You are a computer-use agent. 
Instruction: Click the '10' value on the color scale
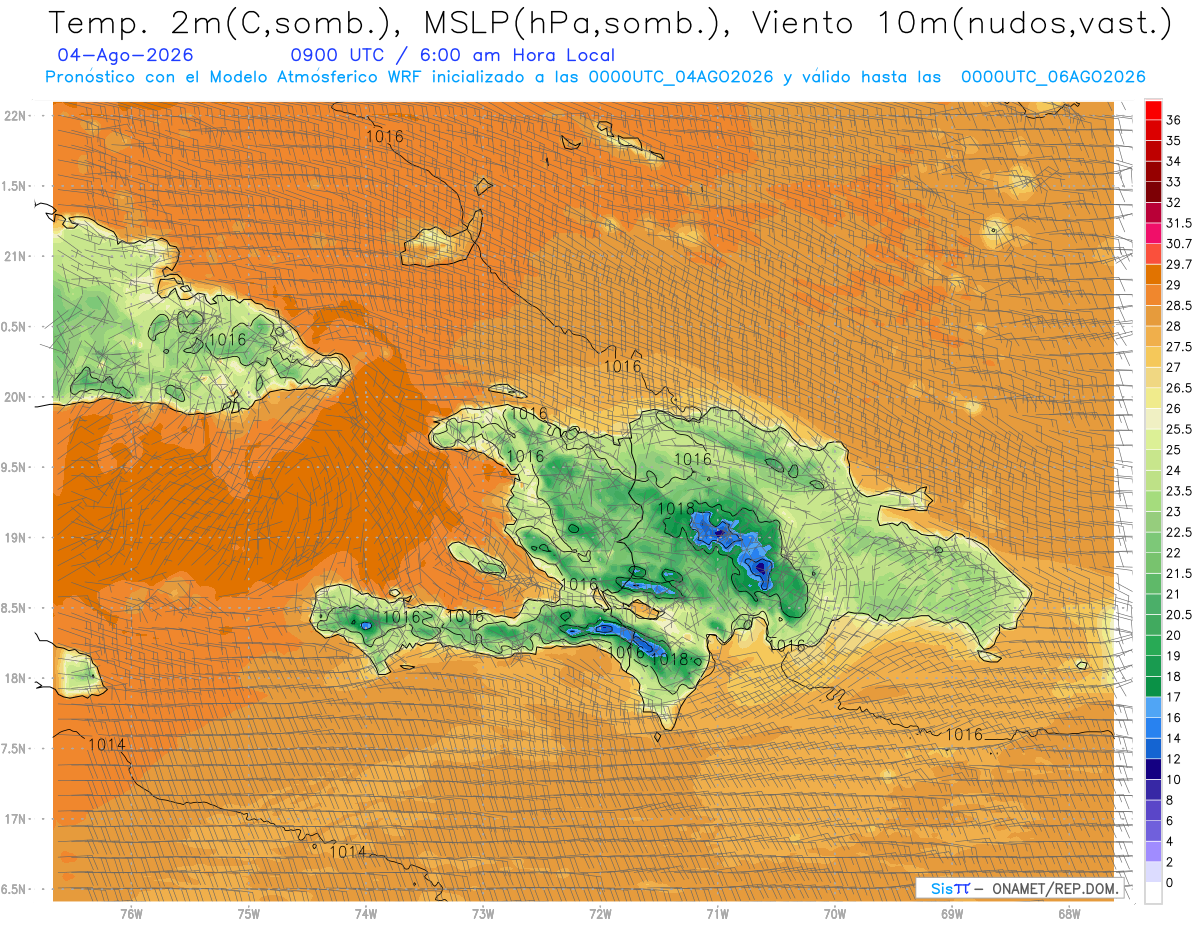(1173, 779)
